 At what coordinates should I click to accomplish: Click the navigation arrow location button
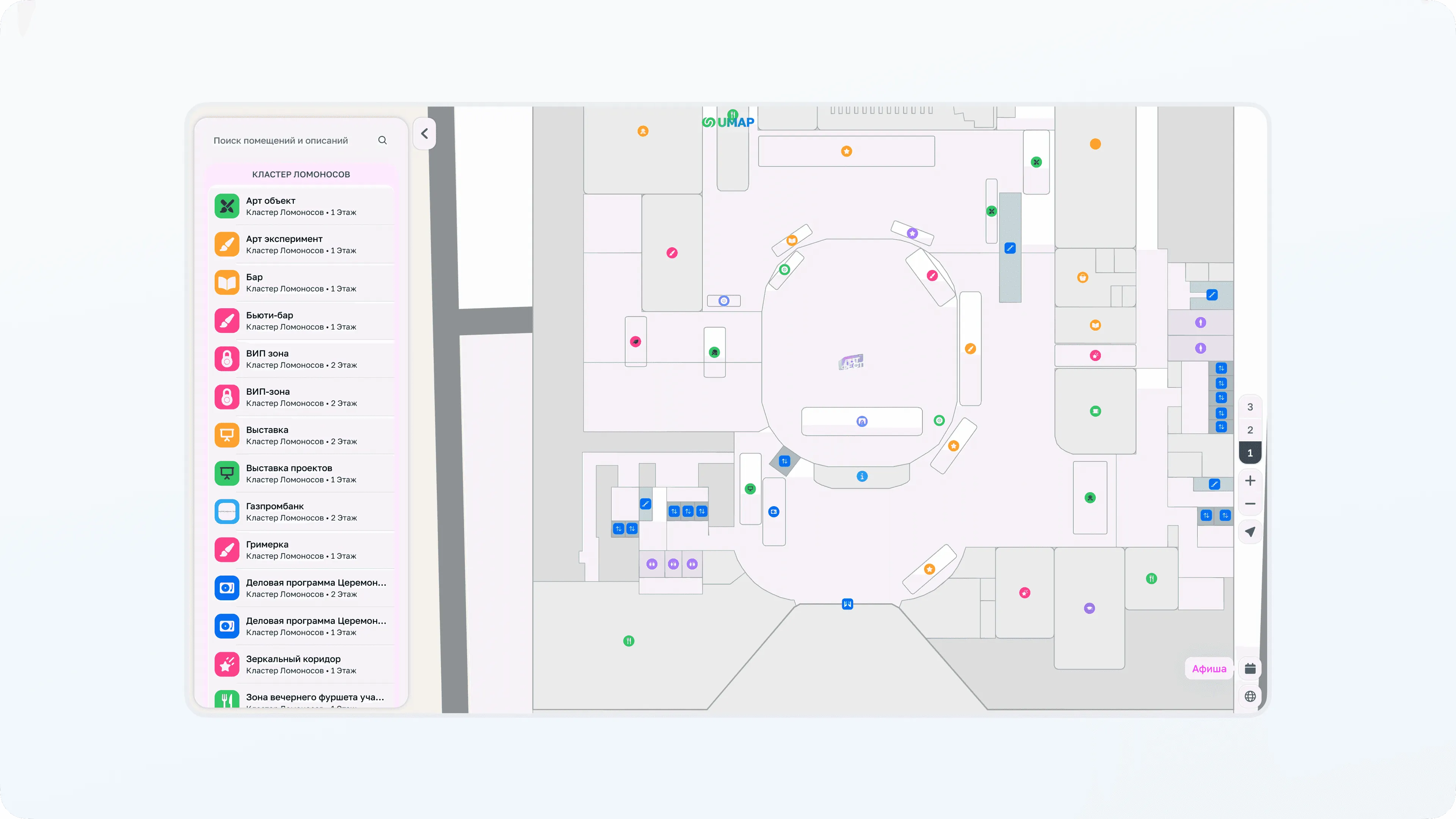pos(1250,532)
